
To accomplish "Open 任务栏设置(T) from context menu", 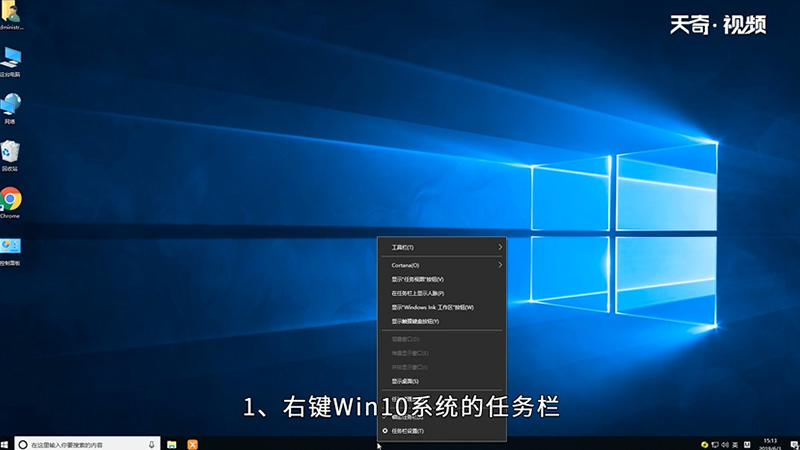I will point(442,431).
